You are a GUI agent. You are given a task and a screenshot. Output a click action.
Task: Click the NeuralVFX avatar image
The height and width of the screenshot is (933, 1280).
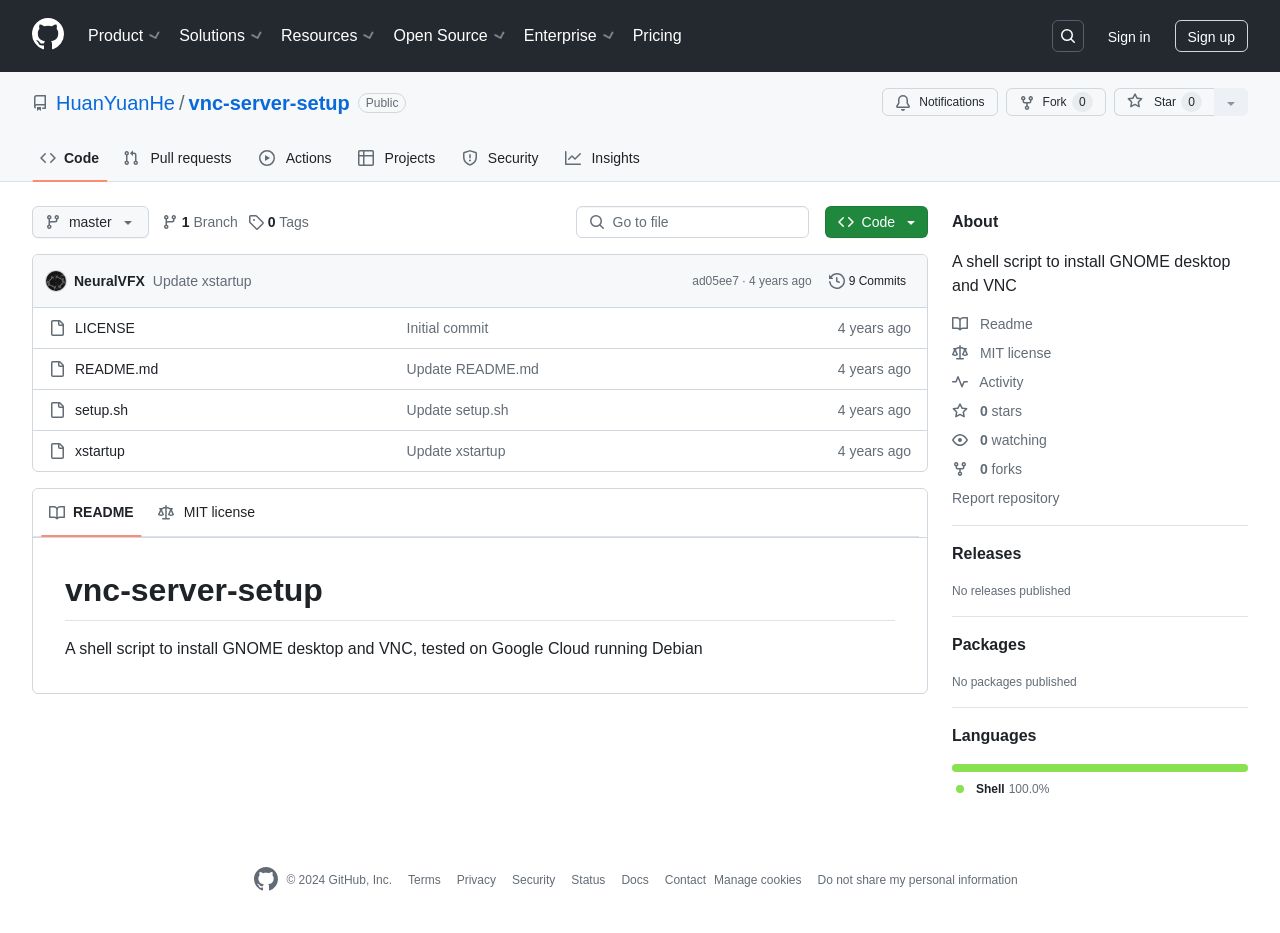[56, 281]
